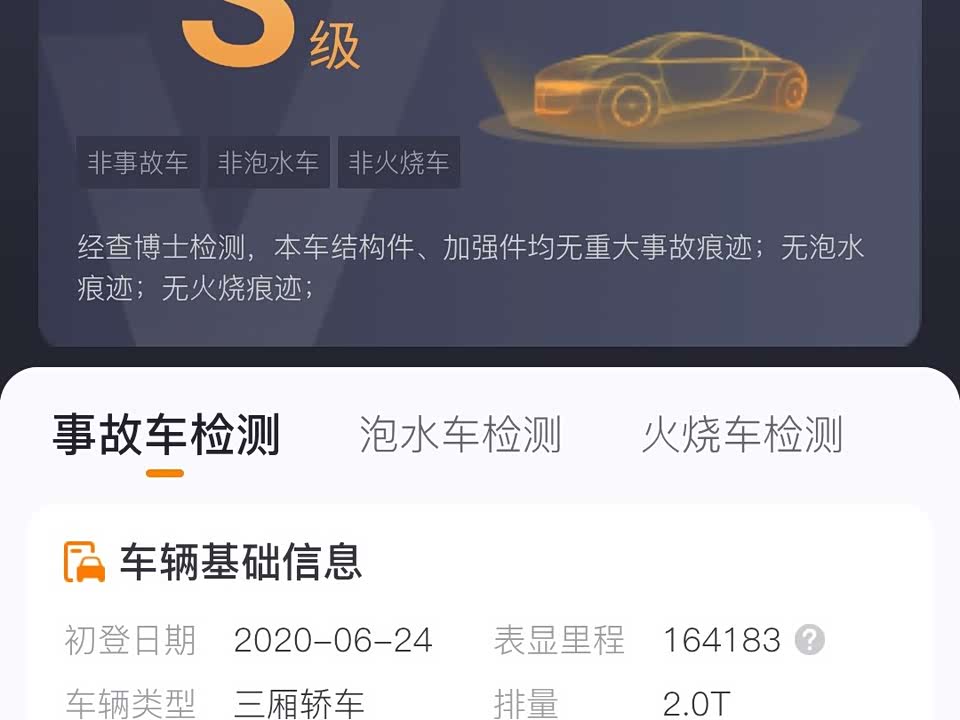The height and width of the screenshot is (720, 960).
Task: Tap the large orange S grade letter
Action: point(238,32)
